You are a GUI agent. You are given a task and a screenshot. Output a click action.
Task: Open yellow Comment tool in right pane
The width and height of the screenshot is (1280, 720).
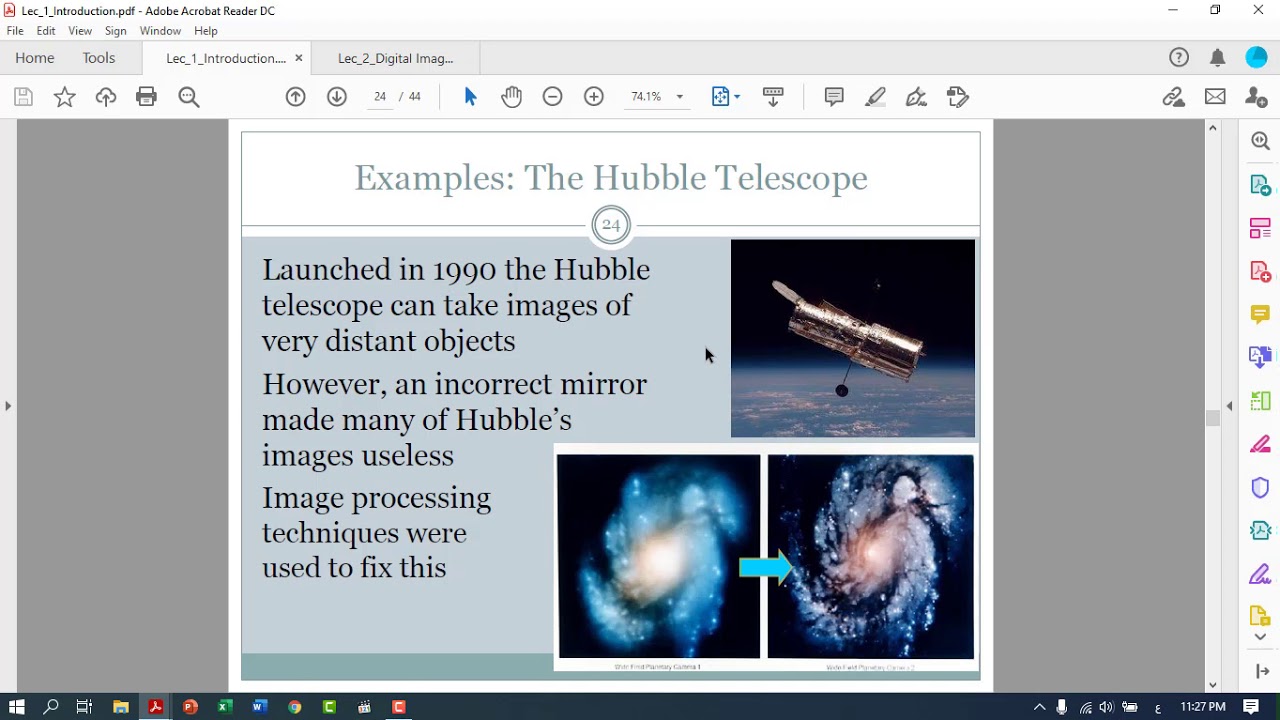point(1260,315)
